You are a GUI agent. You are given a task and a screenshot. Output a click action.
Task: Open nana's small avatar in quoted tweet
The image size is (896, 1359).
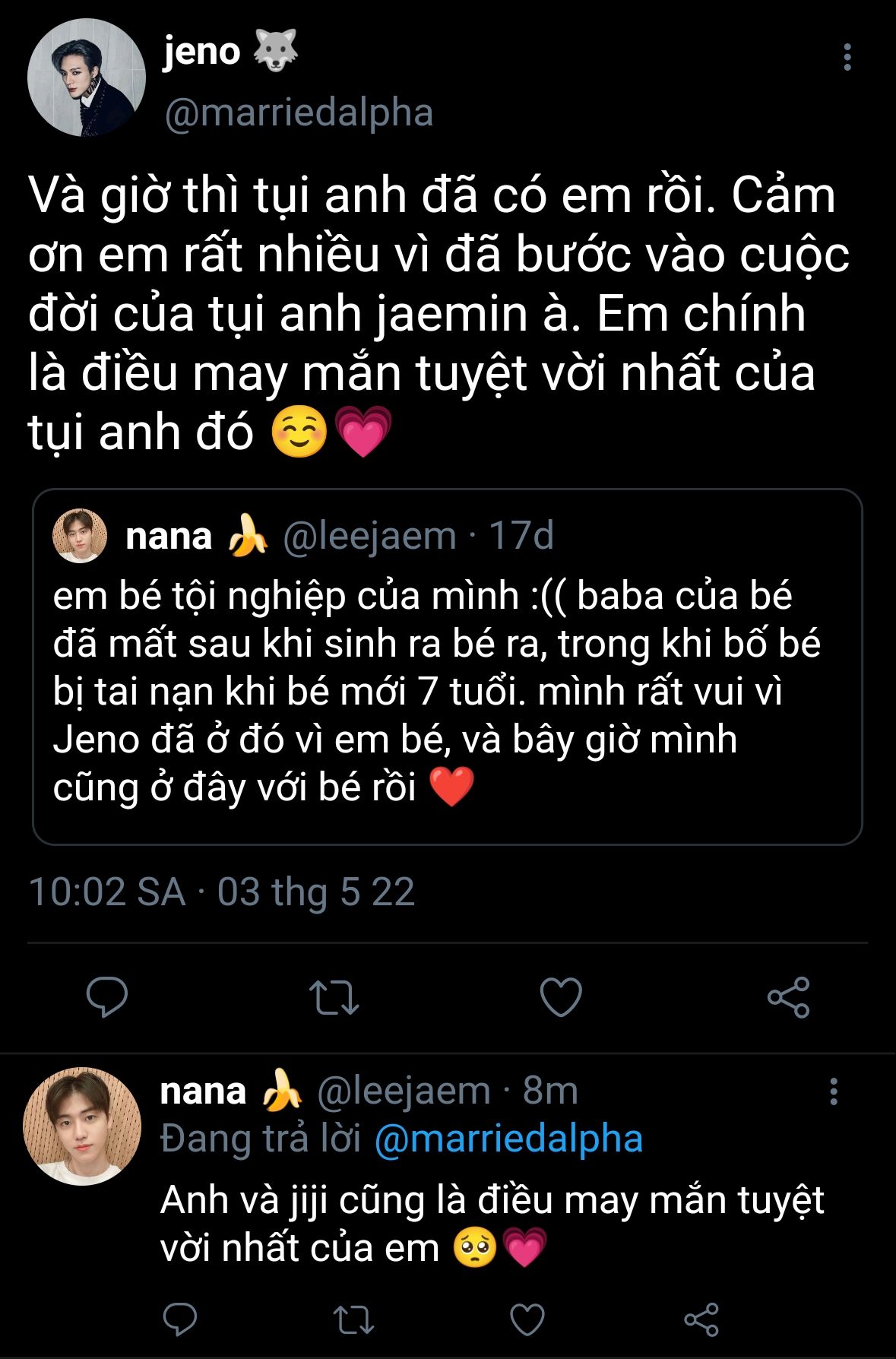point(80,535)
